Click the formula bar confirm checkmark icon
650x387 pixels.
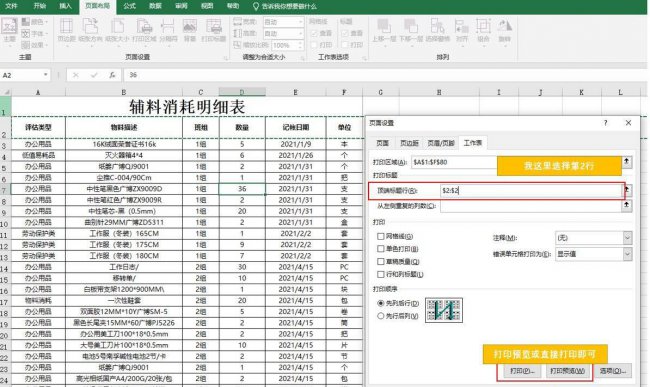(x=94, y=75)
